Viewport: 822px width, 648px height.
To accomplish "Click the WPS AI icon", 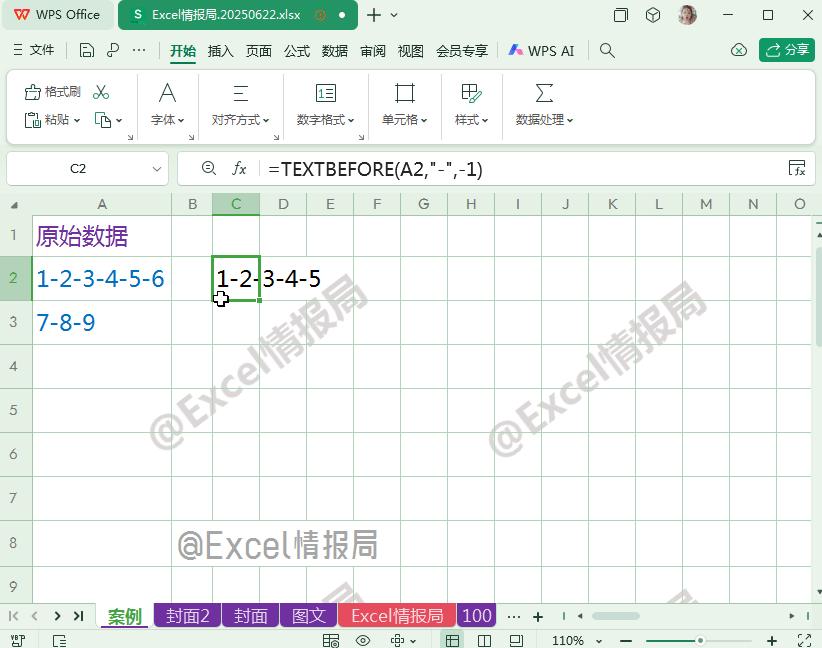I will tap(540, 49).
